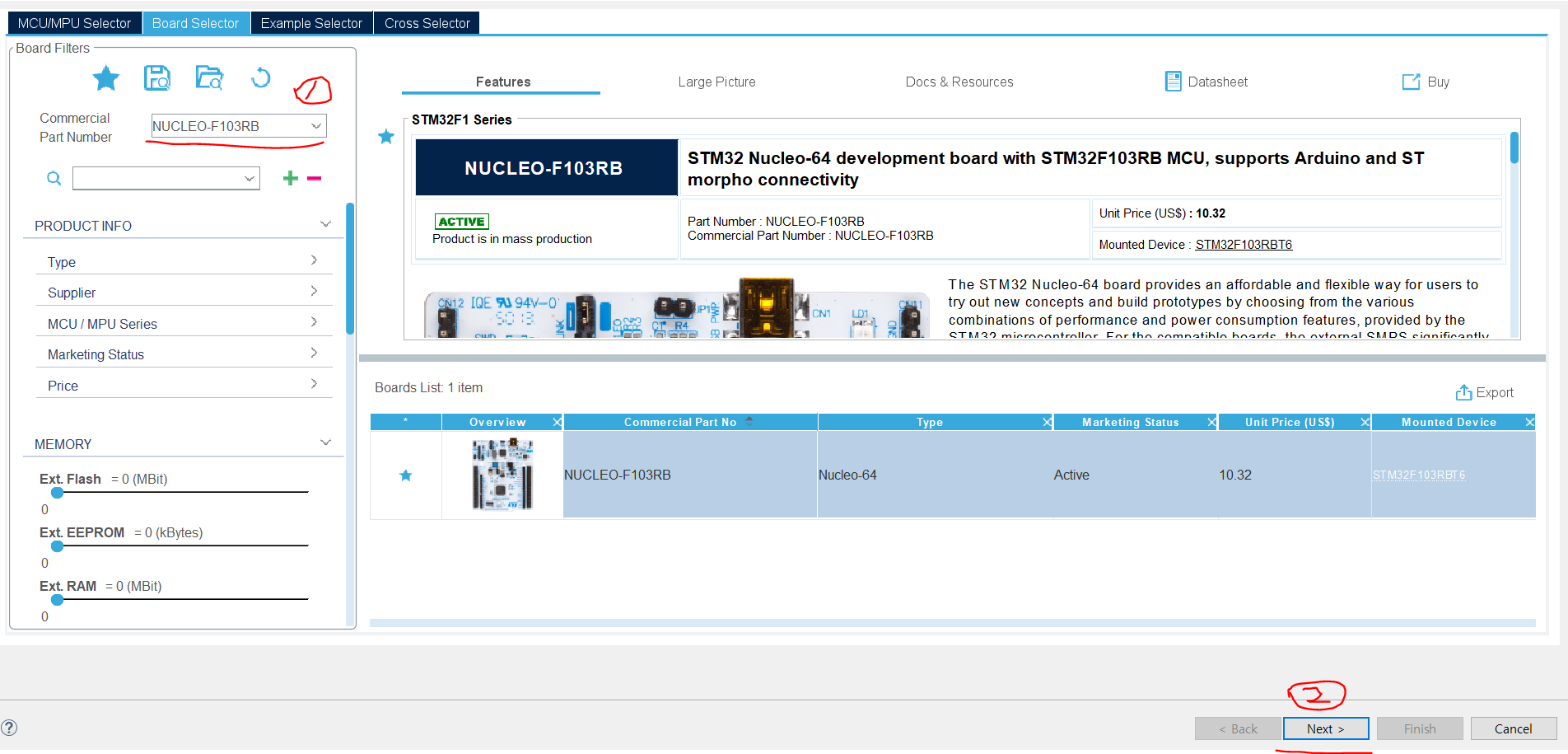The image size is (1568, 754).
Task: Open the Datasheet
Action: click(x=1206, y=82)
